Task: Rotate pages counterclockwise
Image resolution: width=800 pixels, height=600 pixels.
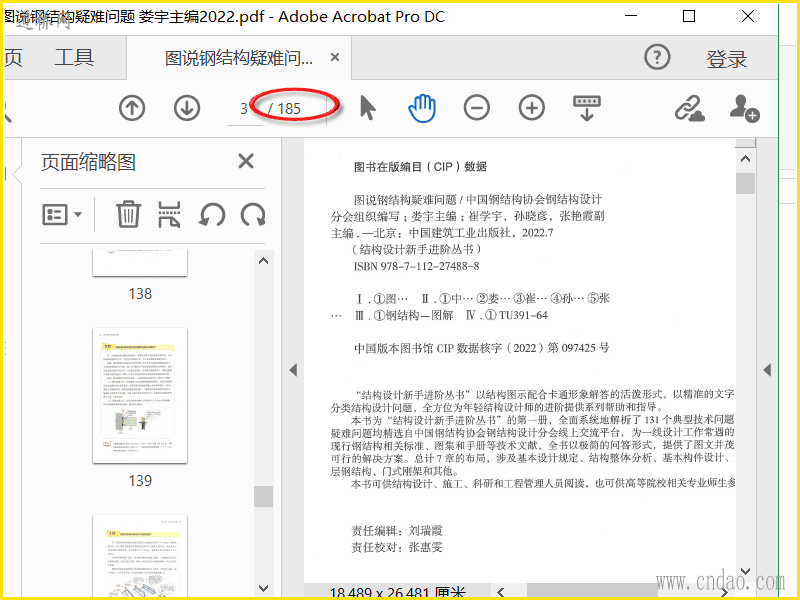Action: [x=212, y=214]
